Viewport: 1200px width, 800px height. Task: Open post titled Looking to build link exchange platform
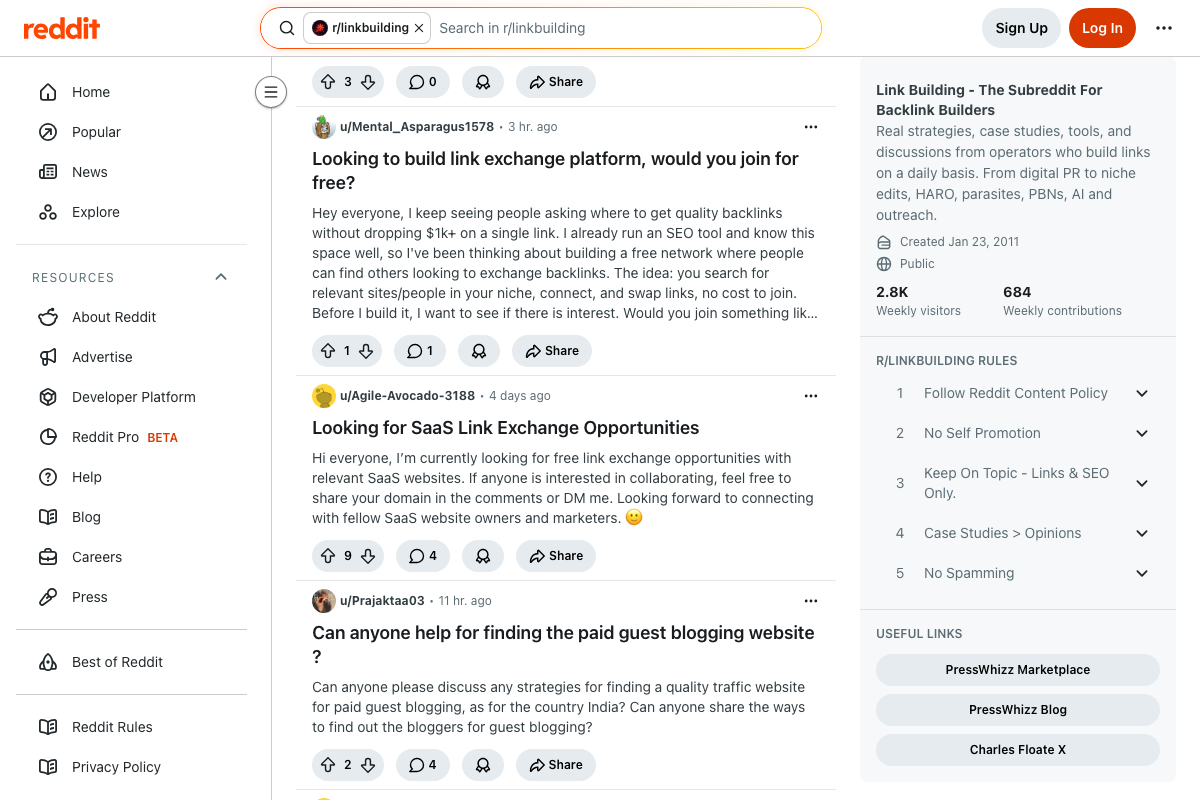tap(556, 171)
